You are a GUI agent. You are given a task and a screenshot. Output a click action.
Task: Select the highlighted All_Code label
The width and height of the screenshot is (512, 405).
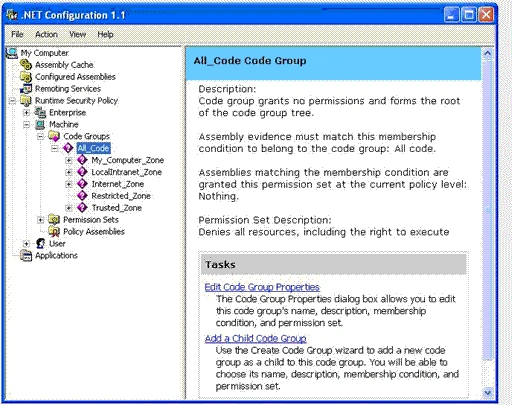pyautogui.click(x=93, y=148)
